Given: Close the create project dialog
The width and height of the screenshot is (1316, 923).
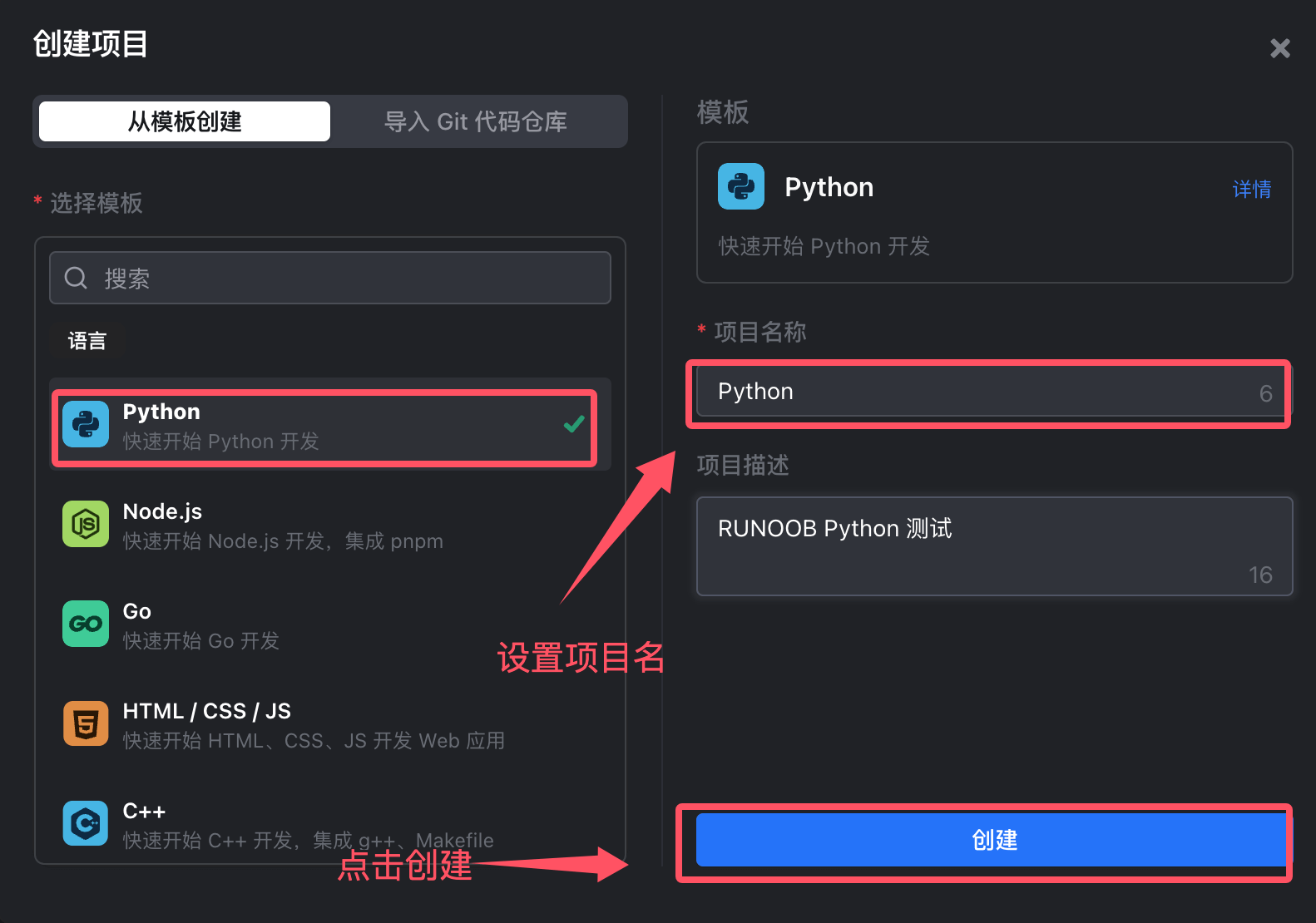Looking at the screenshot, I should coord(1280,48).
